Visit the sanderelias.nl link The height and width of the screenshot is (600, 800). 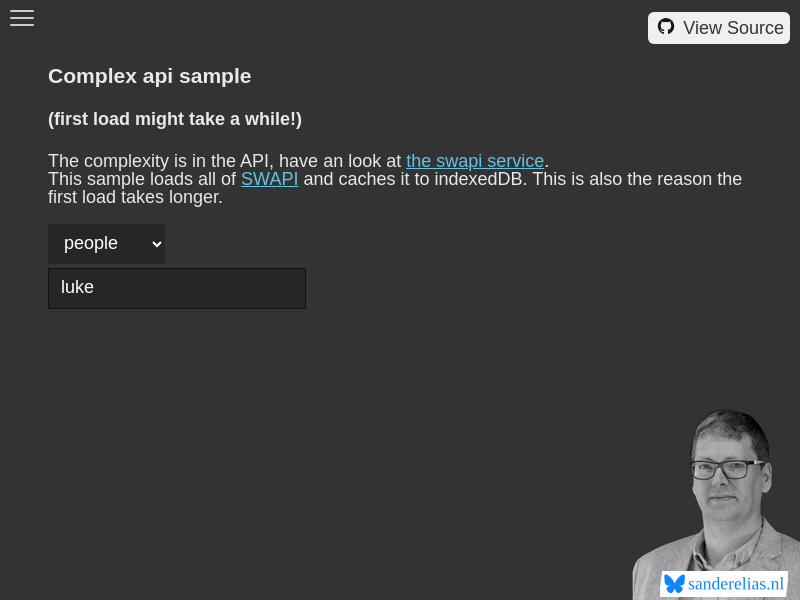tap(737, 584)
